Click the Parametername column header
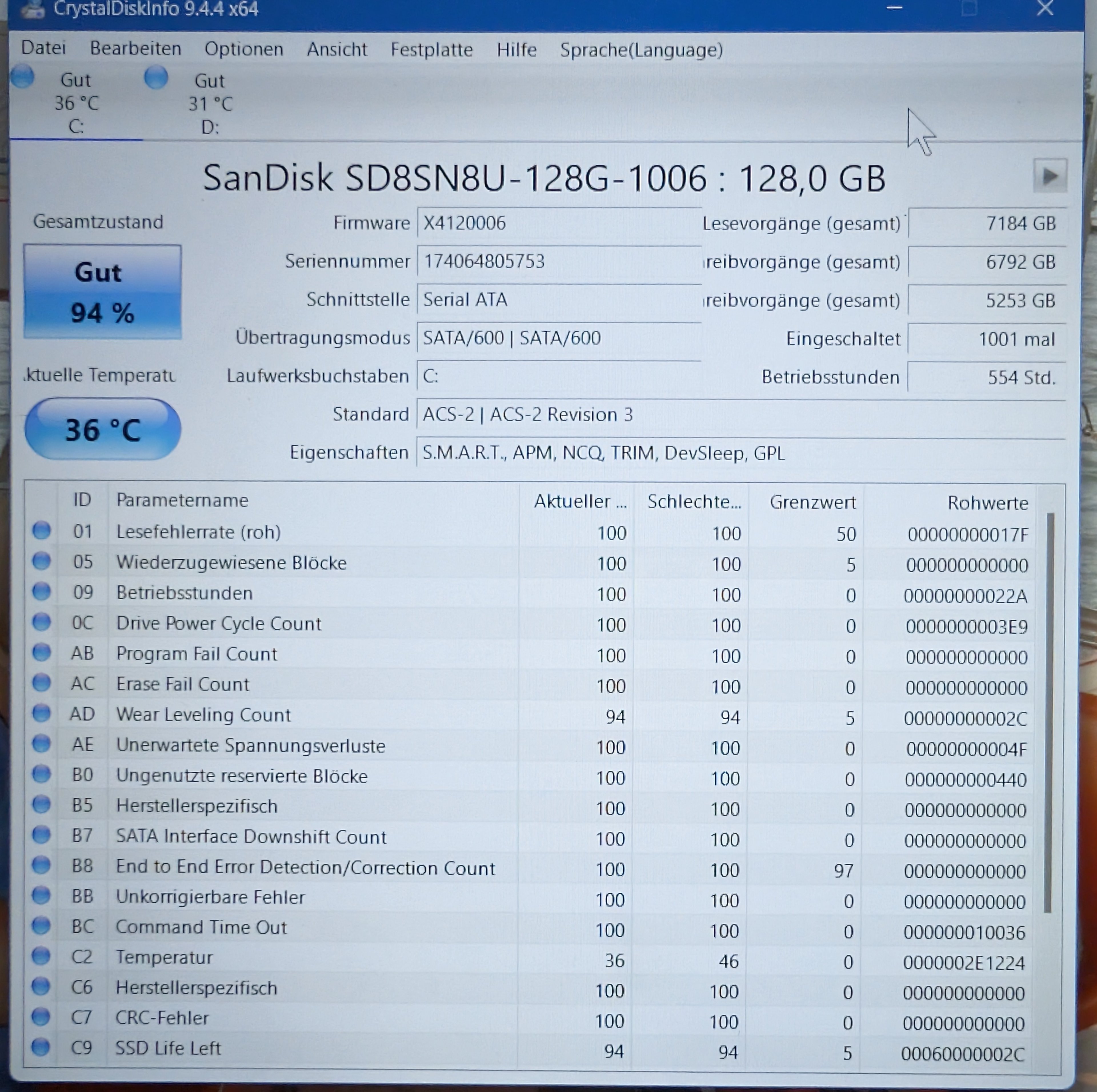 (x=182, y=500)
